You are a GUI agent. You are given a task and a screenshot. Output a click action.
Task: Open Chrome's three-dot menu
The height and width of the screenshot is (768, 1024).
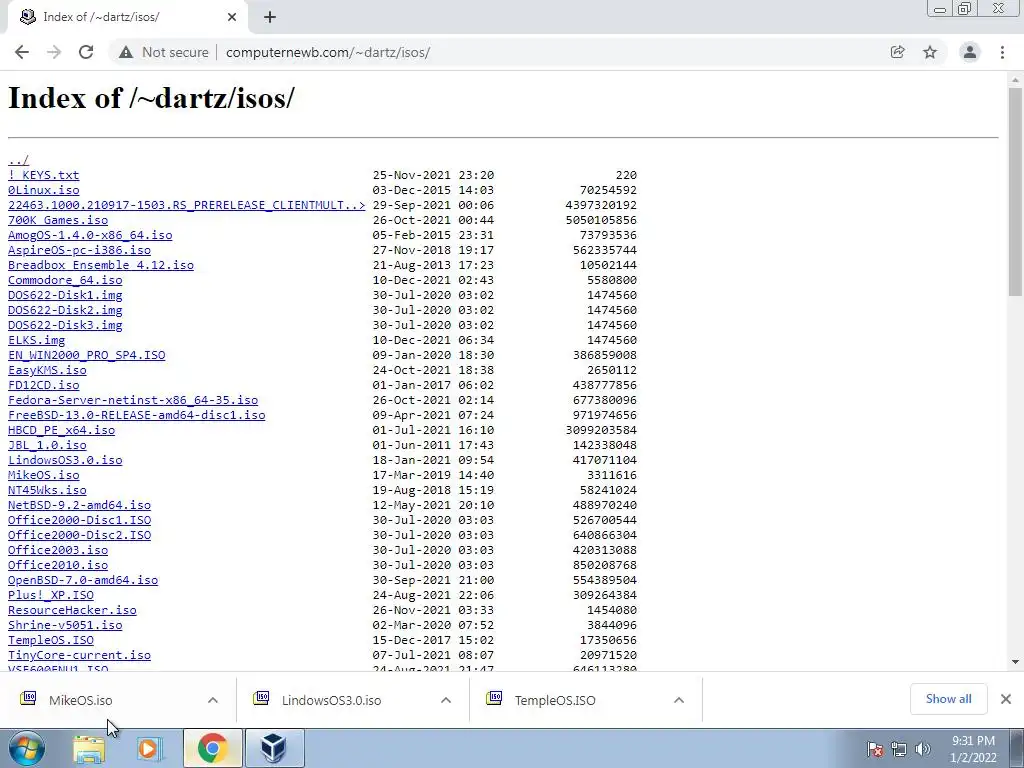coord(1002,52)
